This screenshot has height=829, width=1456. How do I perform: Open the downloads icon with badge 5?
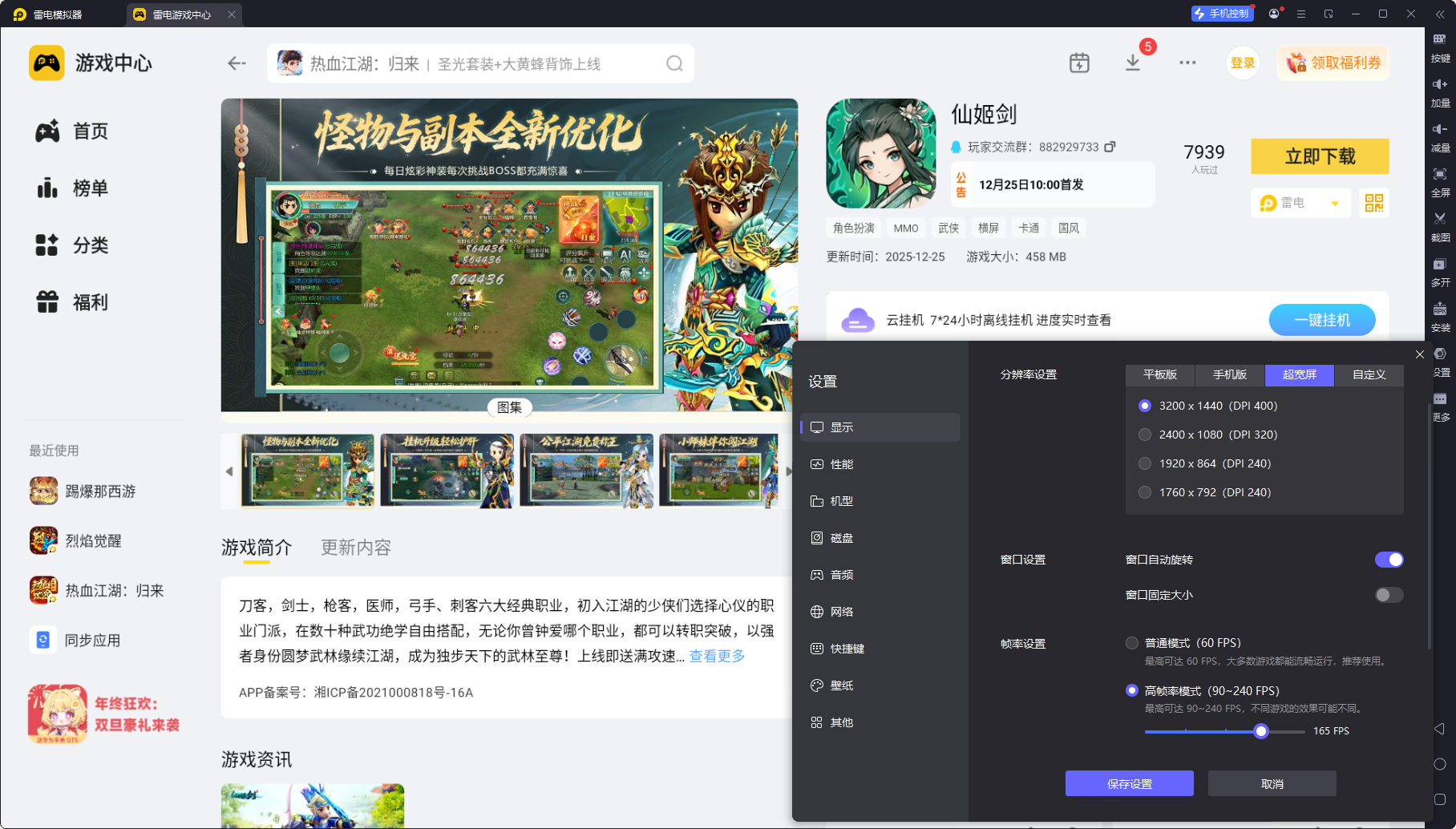(1133, 63)
